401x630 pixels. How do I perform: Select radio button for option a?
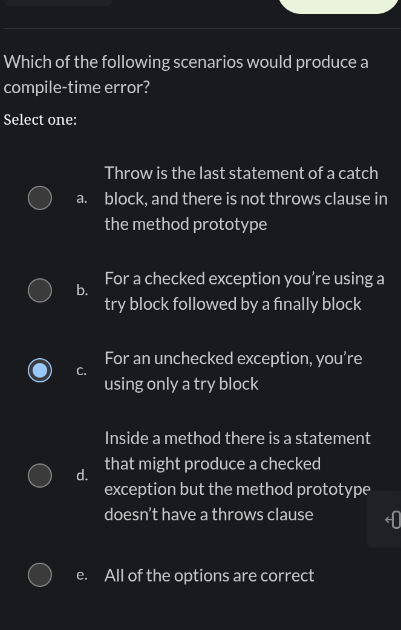pyautogui.click(x=40, y=198)
